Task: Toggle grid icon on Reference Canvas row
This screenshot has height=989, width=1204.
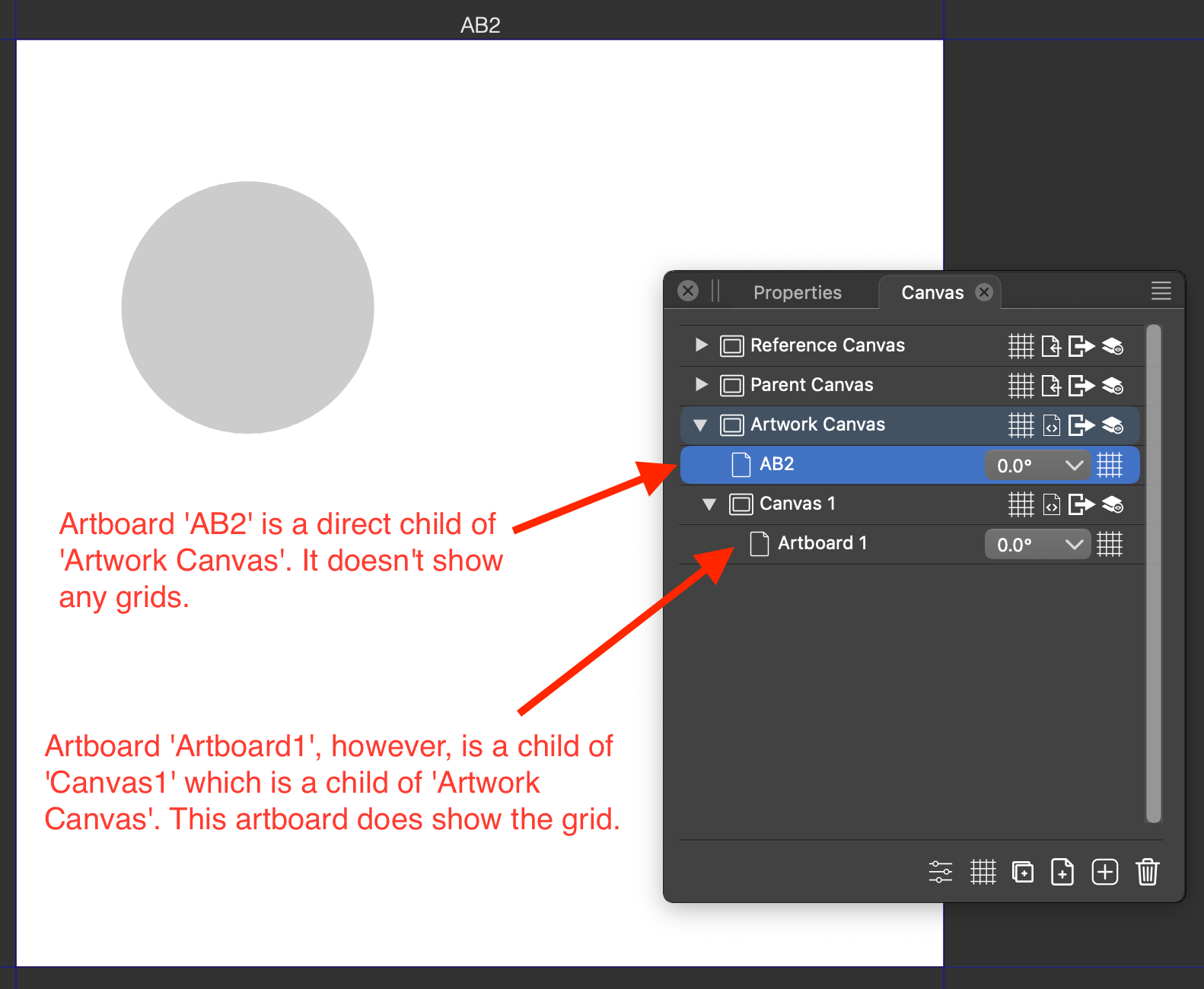Action: pos(1021,346)
